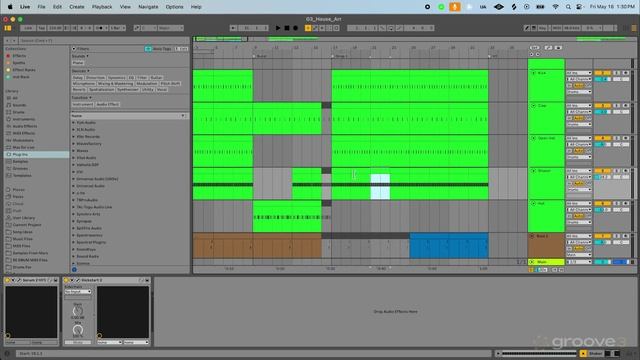Screen dimensions: 640x360
Task: Click the Link button in the control bar
Action: coord(28,28)
